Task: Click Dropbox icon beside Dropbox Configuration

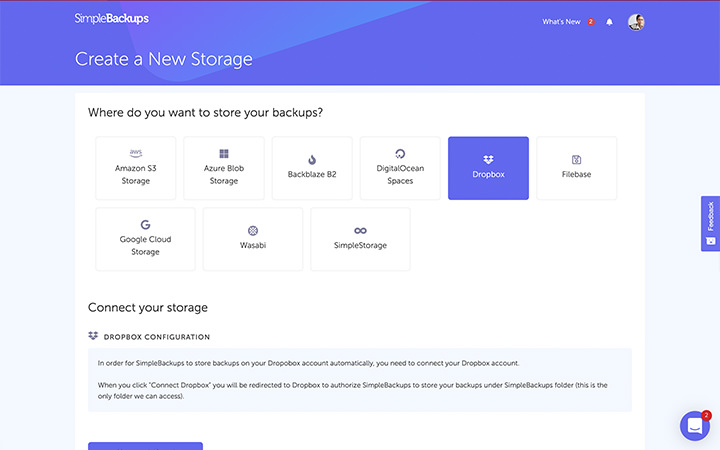Action: [x=93, y=336]
